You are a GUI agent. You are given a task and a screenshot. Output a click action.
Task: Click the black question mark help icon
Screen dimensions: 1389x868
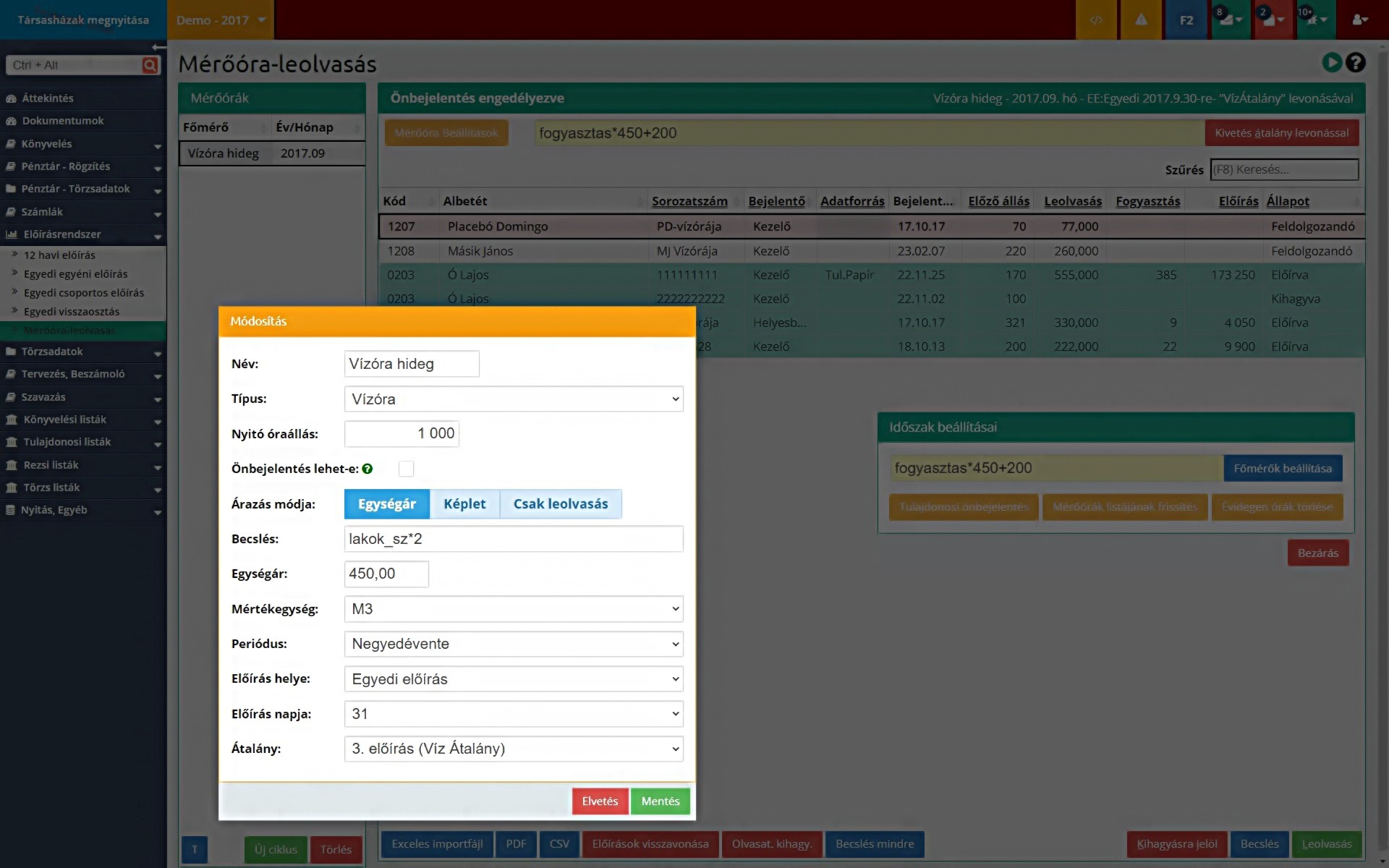(x=1356, y=63)
